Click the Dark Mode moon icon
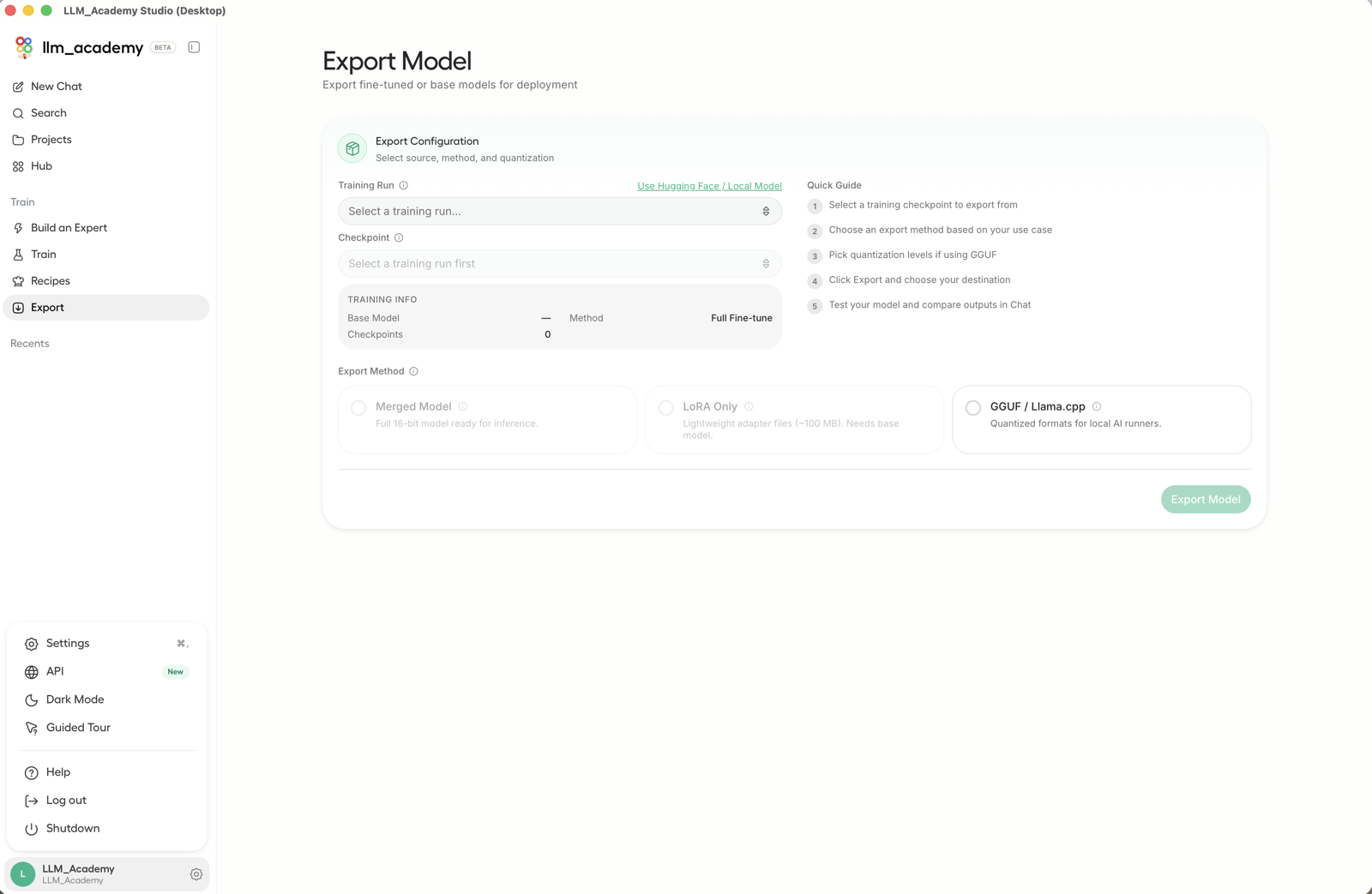This screenshot has width=1372, height=894. pyautogui.click(x=32, y=700)
